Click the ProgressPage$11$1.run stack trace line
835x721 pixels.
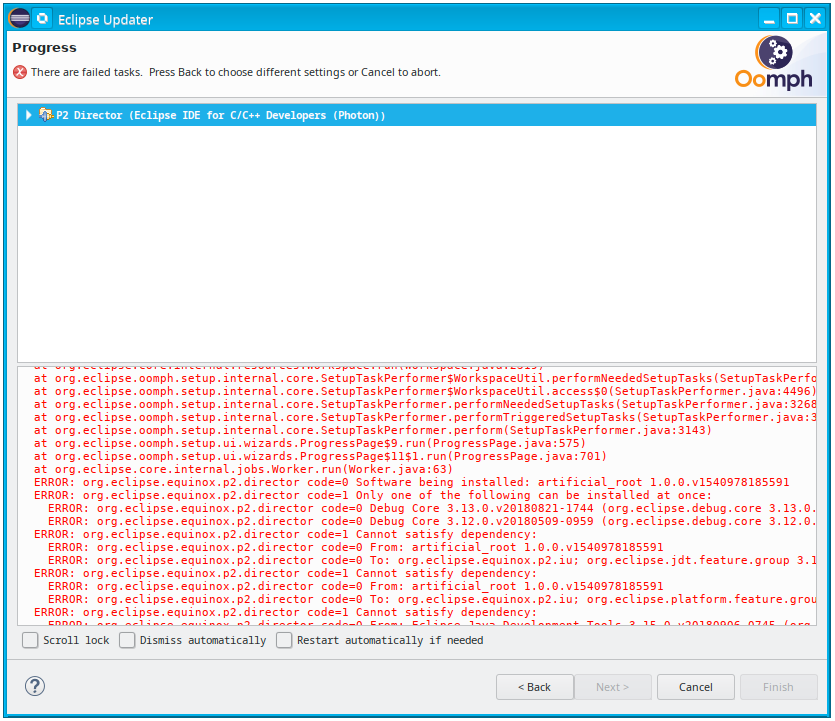tap(321, 456)
